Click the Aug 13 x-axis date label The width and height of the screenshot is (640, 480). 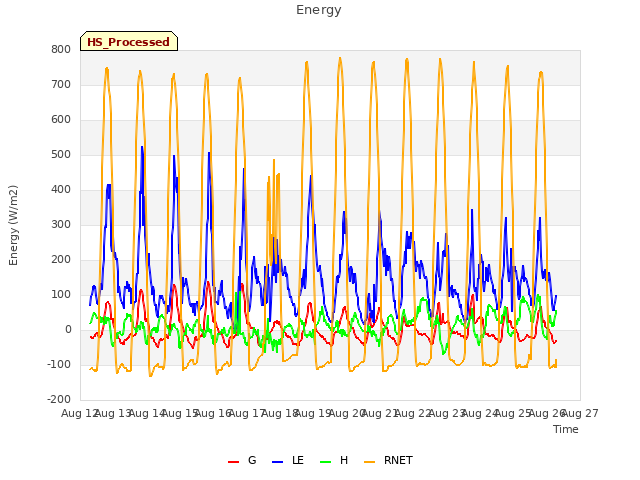click(113, 414)
